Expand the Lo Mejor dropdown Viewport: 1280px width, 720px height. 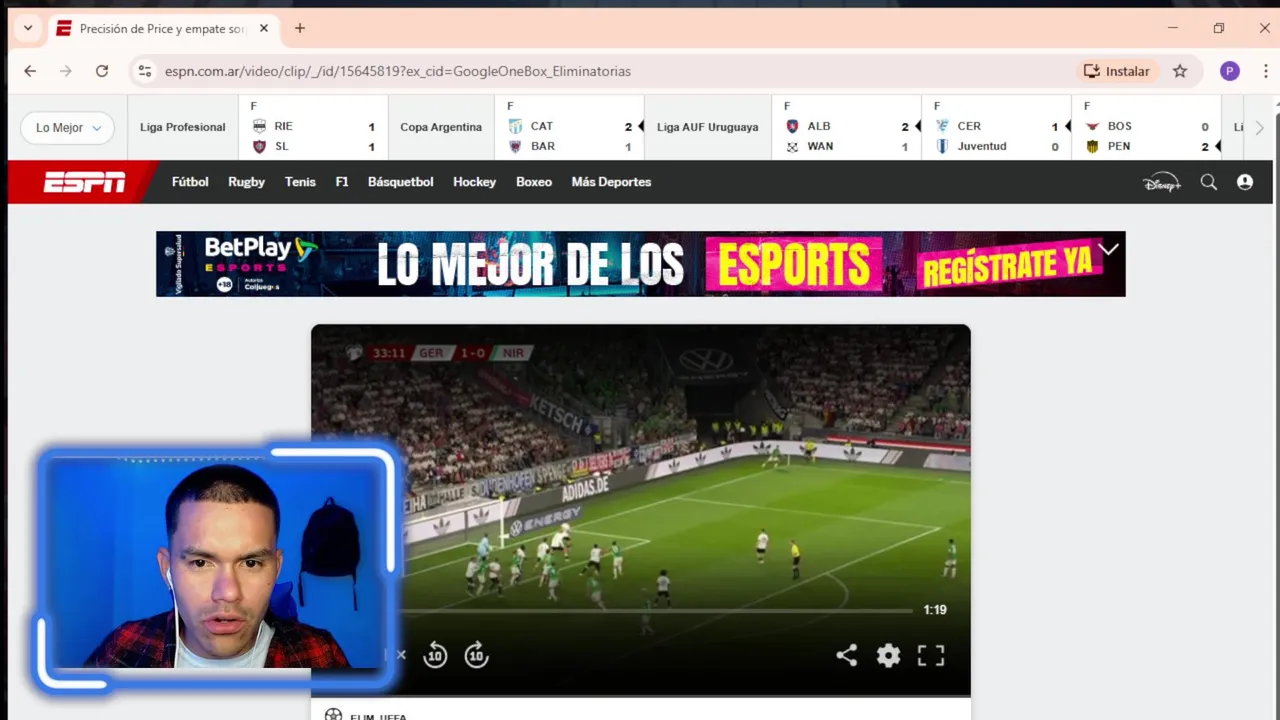pos(68,127)
